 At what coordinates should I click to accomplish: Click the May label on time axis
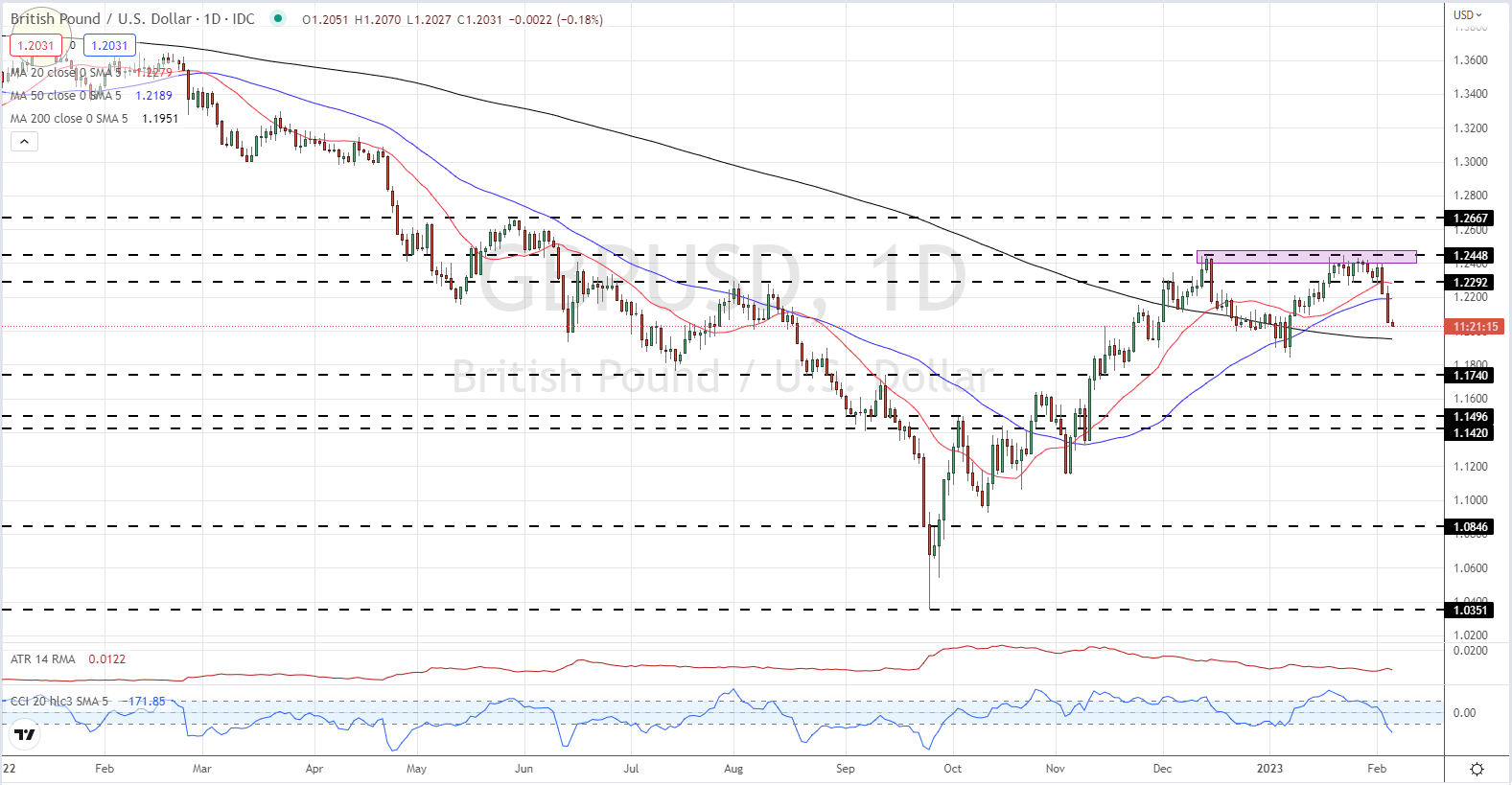pos(416,769)
